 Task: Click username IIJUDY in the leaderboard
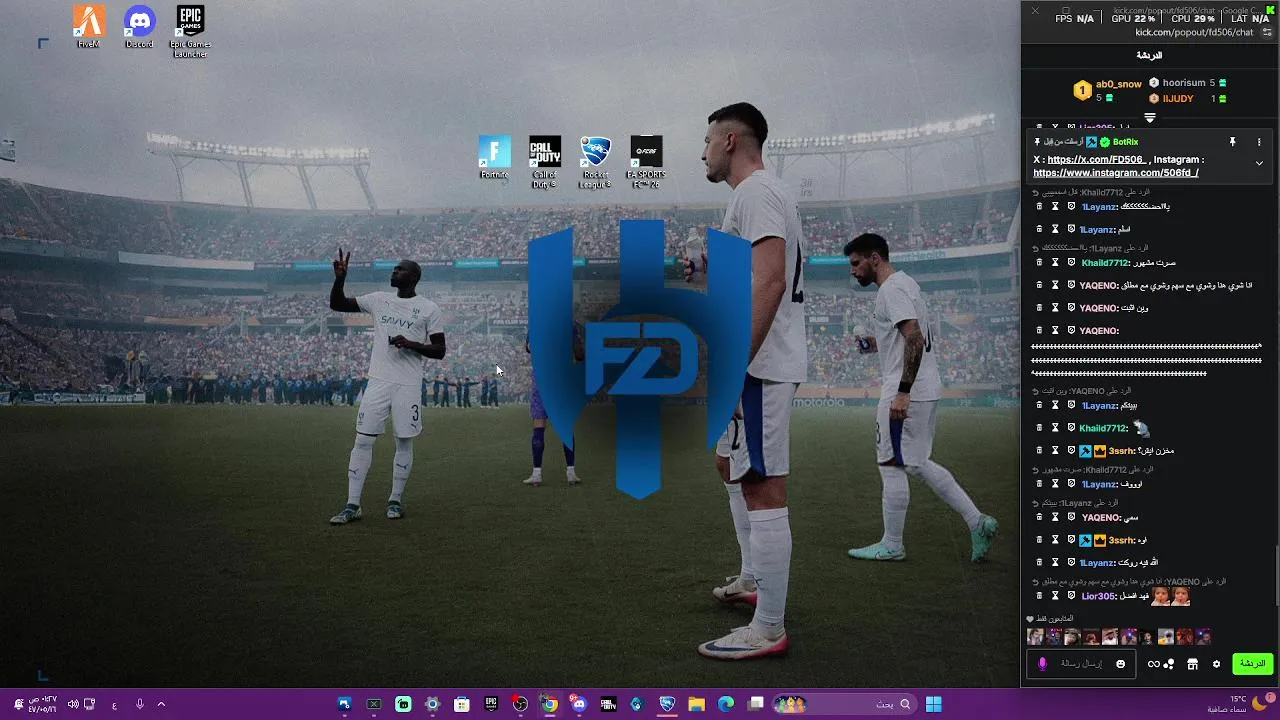click(x=1178, y=99)
